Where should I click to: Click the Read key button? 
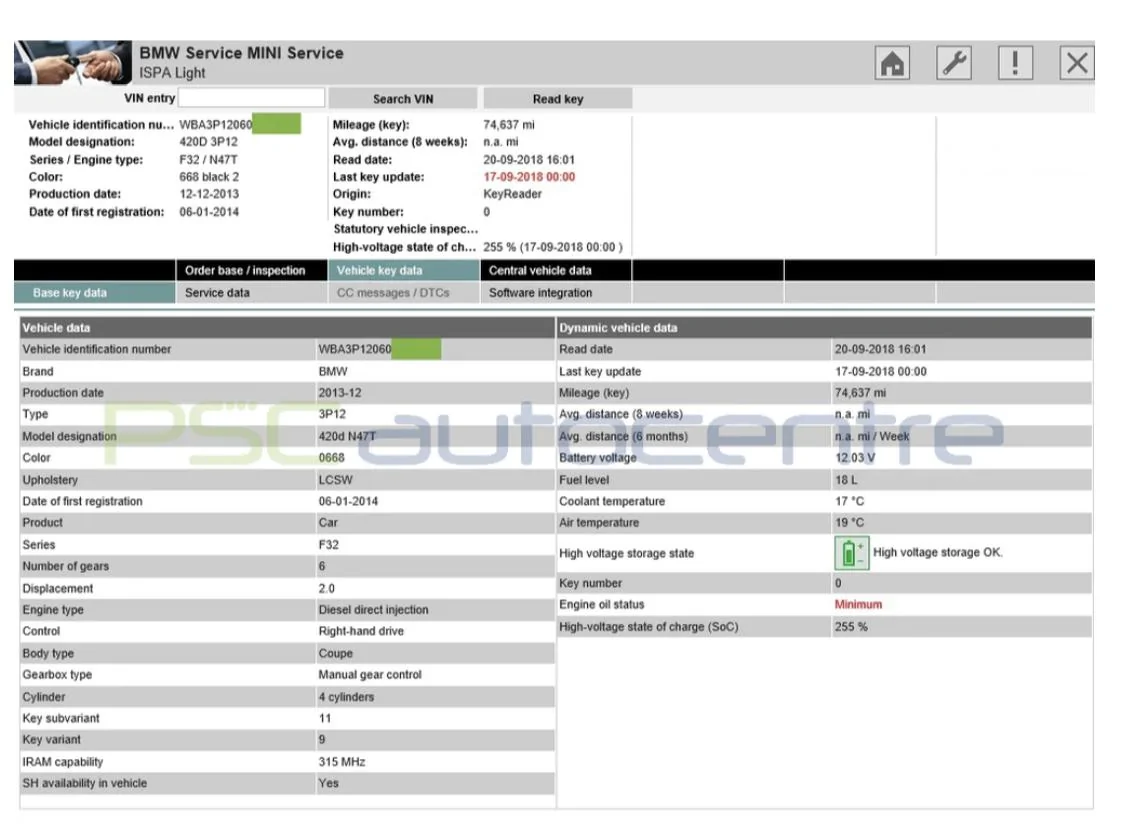pos(557,98)
